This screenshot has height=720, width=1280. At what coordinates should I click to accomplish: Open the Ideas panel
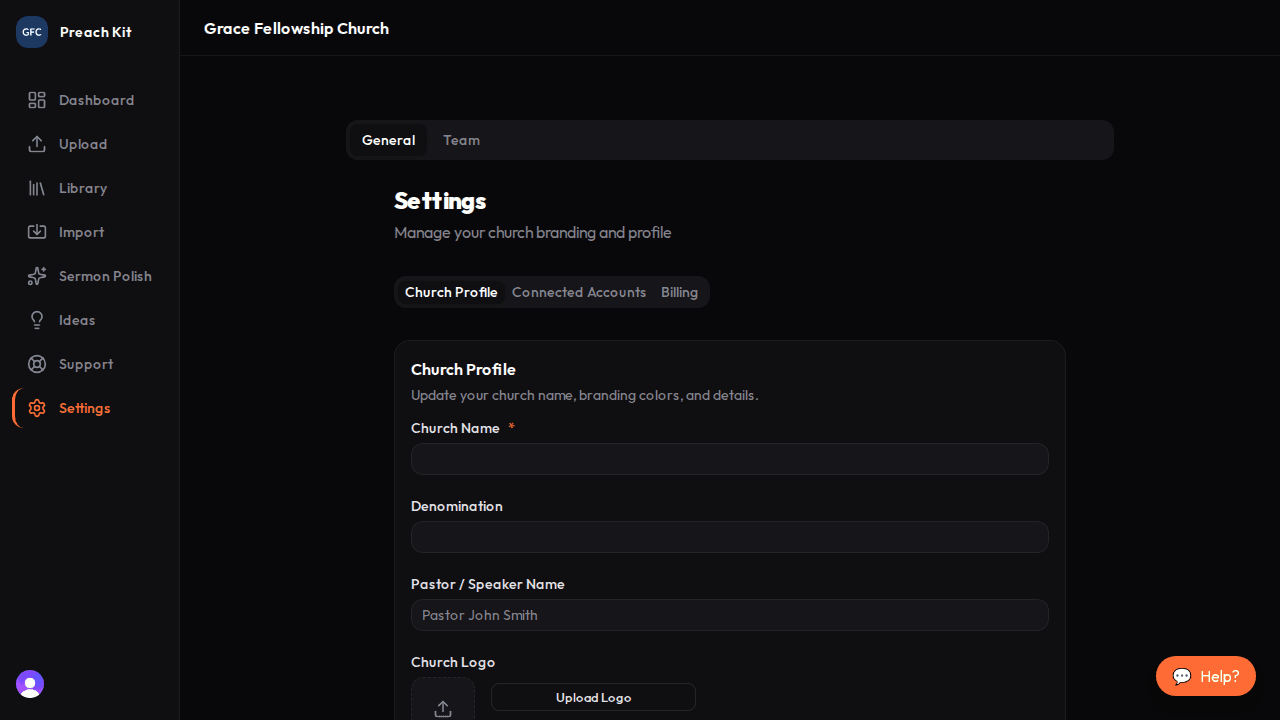click(75, 320)
